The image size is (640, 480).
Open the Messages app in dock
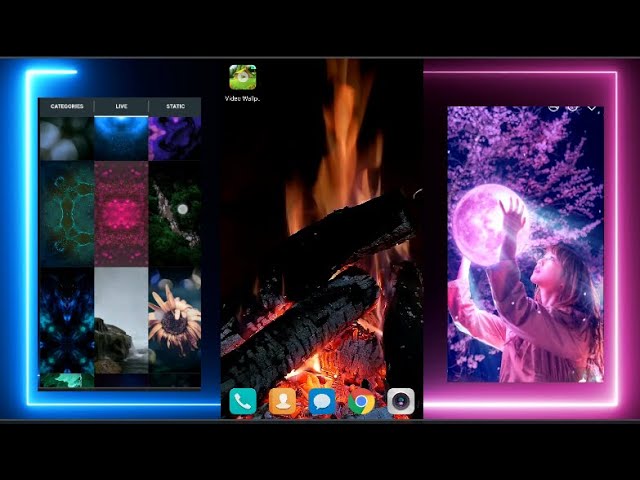click(322, 401)
